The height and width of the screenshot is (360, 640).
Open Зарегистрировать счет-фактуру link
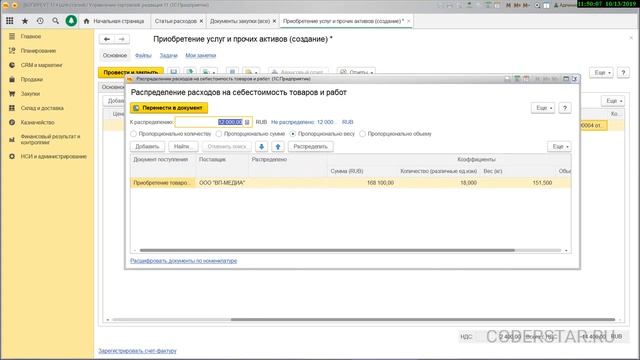[138, 351]
